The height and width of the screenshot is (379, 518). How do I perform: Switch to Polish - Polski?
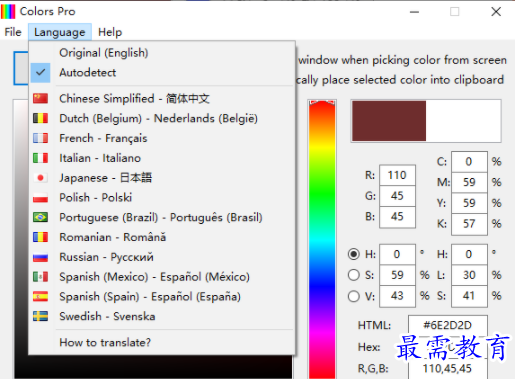coord(162,197)
